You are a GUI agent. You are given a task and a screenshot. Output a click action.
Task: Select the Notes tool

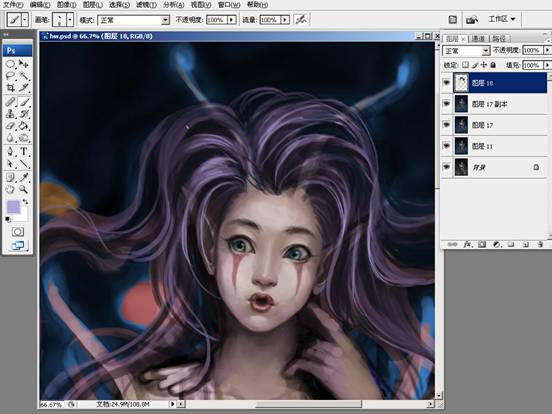(x=10, y=177)
